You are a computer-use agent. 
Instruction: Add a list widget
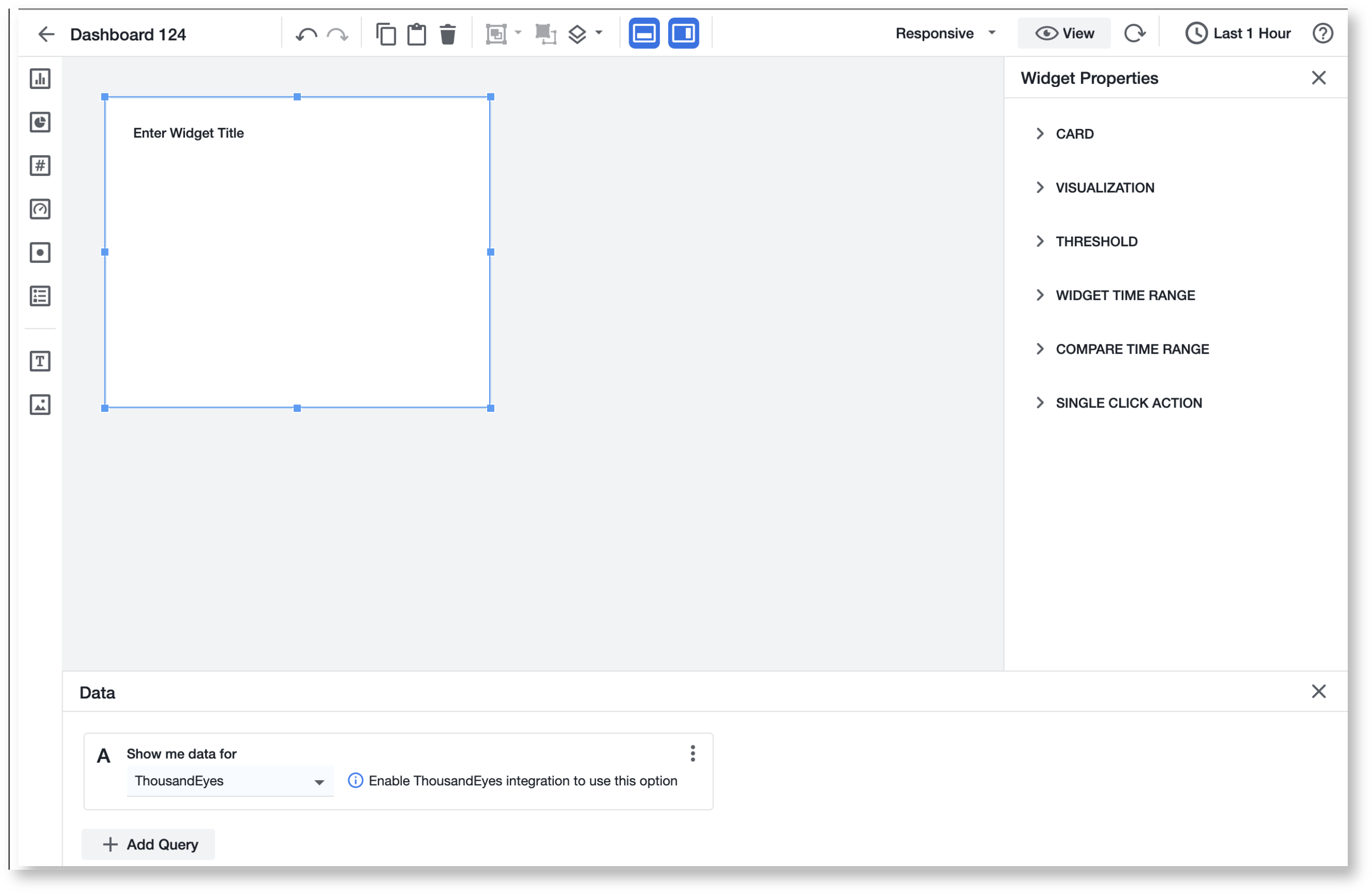pos(40,296)
